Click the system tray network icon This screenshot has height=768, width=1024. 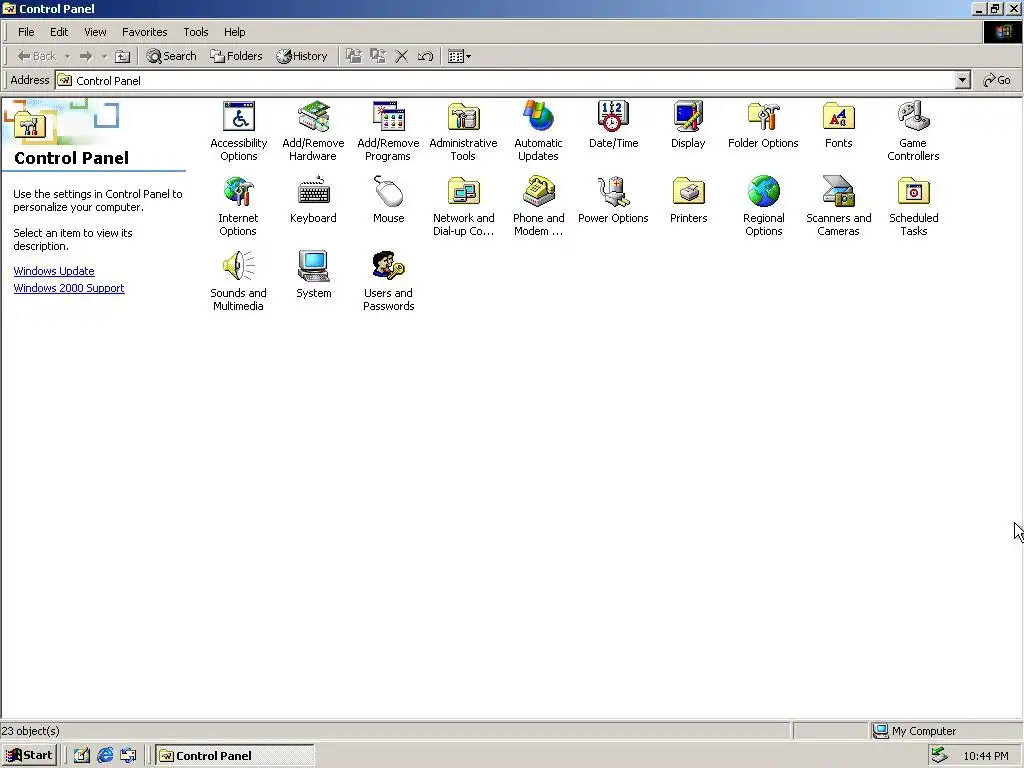[x=939, y=756]
